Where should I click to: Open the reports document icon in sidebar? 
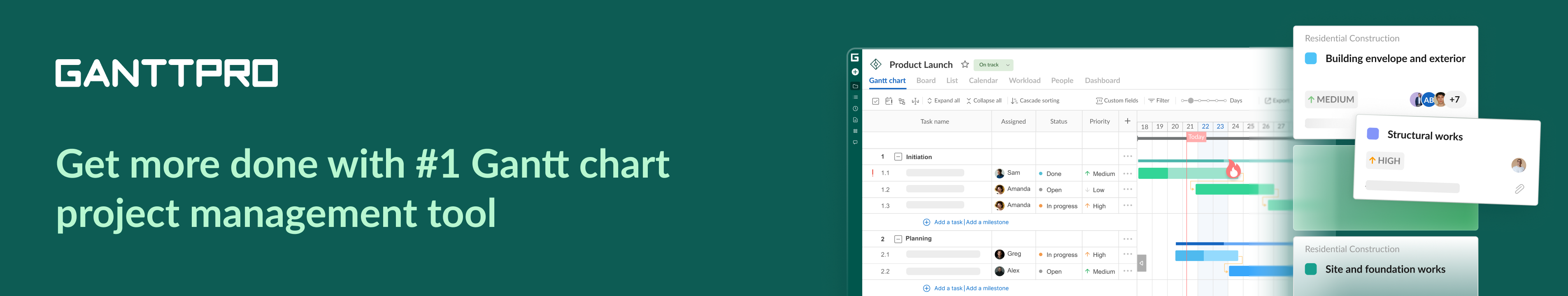coord(855,120)
